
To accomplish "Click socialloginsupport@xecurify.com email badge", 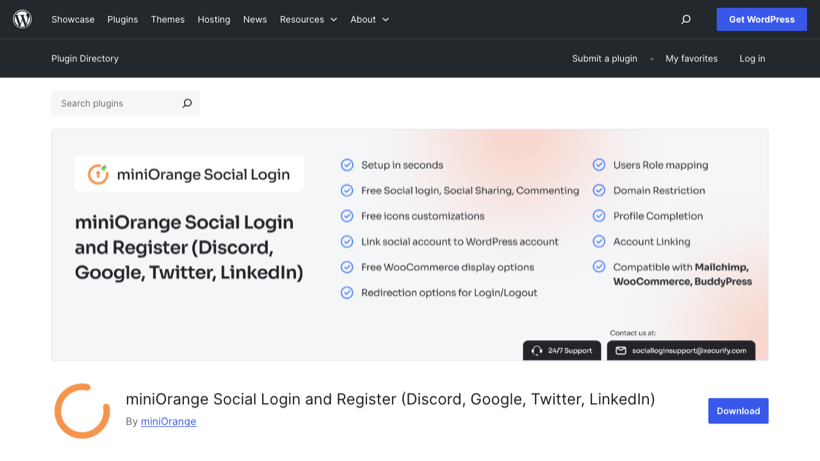I will [681, 351].
